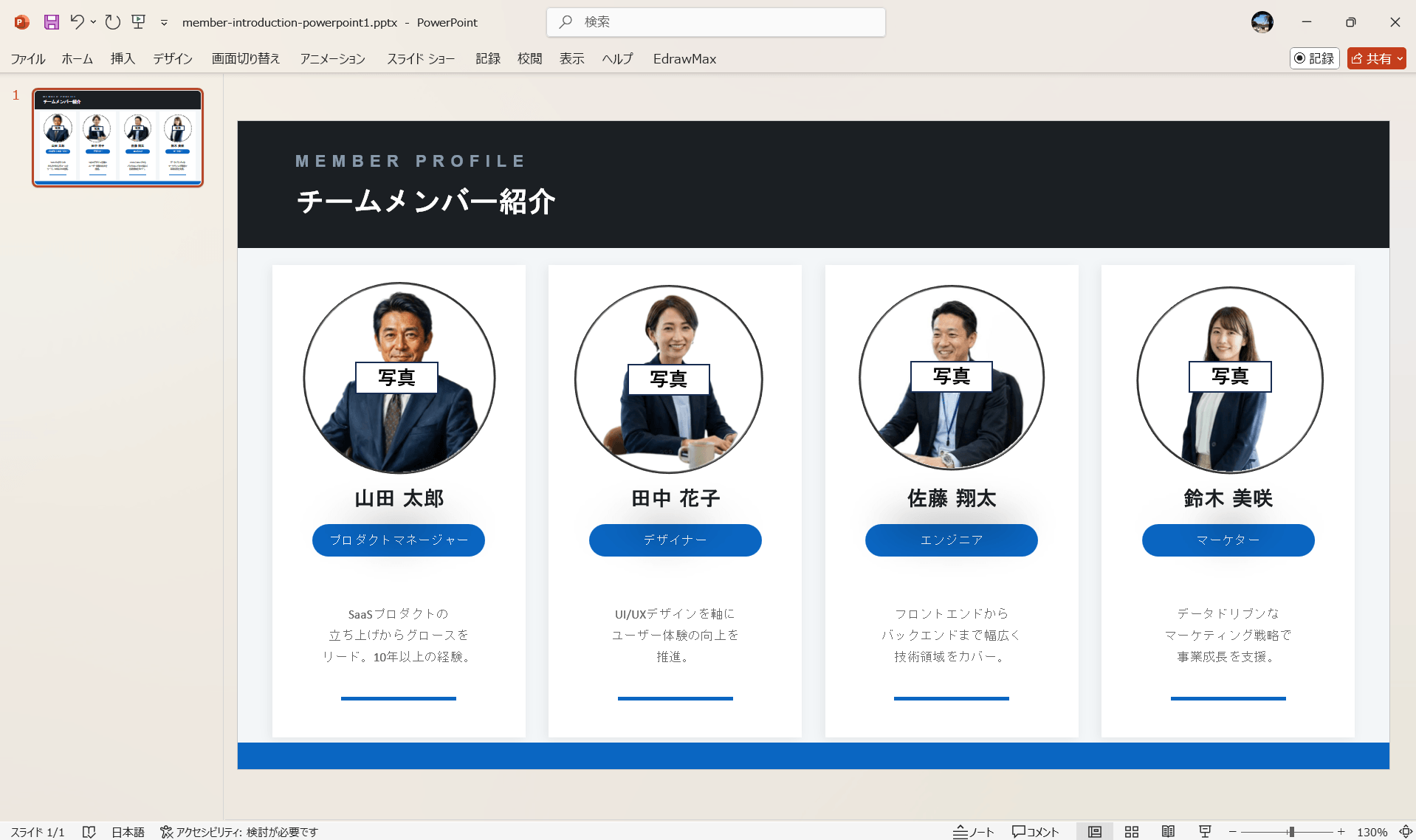Switch to the デザイン ribbon tab
1416x840 pixels.
pos(172,58)
